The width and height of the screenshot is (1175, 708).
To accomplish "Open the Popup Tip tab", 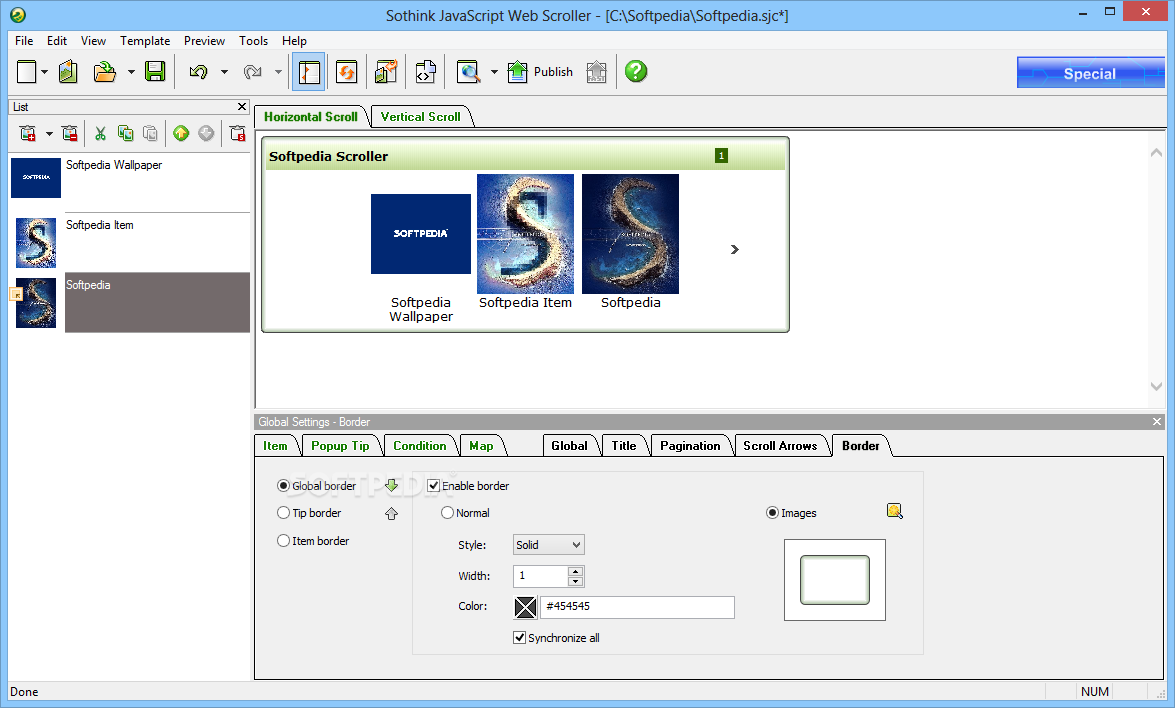I will click(340, 446).
